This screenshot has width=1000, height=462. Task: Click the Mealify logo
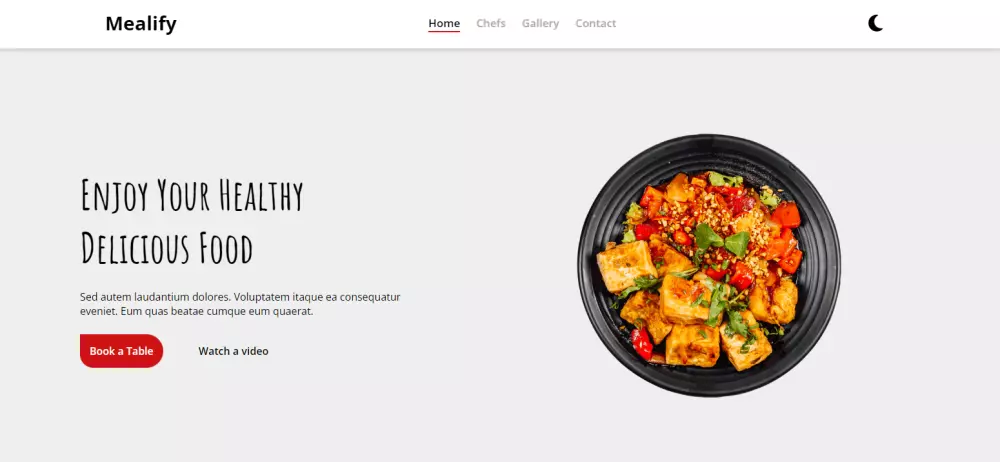point(141,24)
